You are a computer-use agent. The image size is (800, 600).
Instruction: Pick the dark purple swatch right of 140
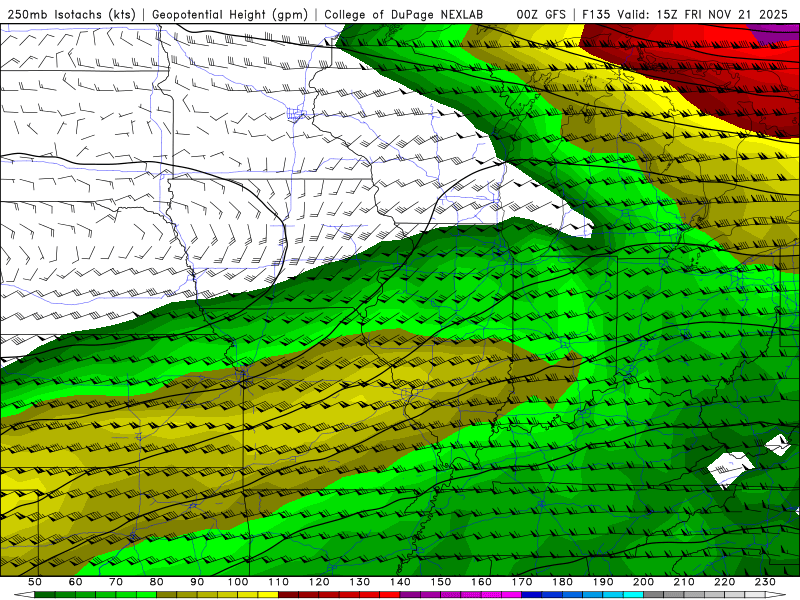point(410,595)
